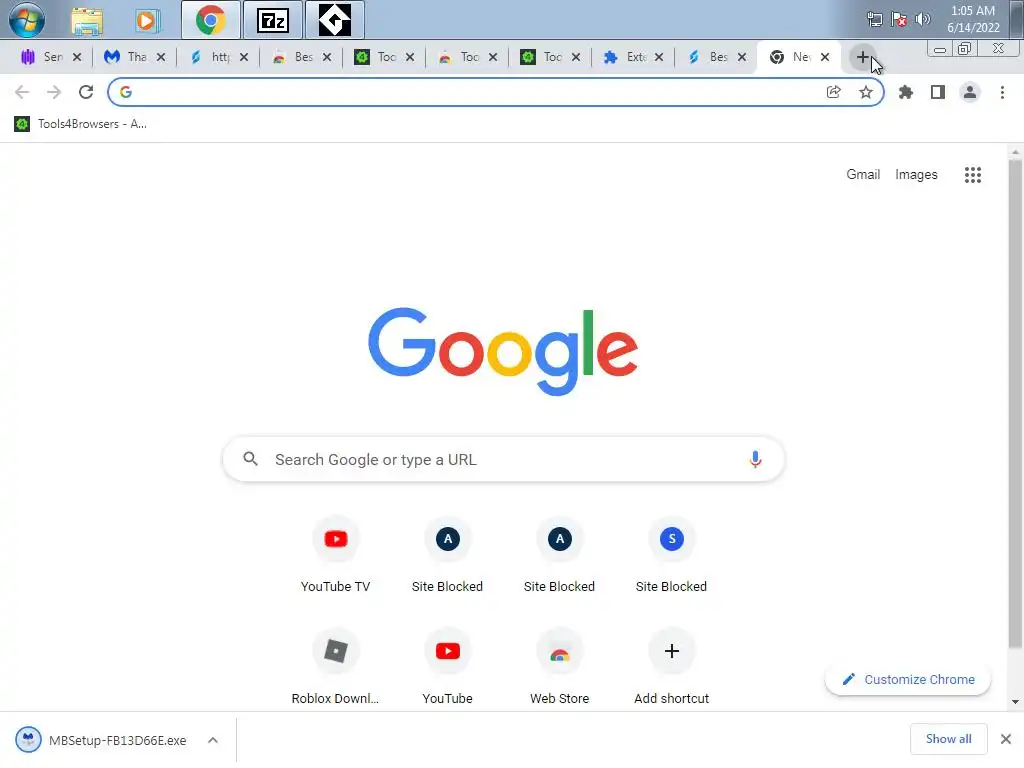The image size is (1024, 768).
Task: Toggle the side panel icon
Action: point(938,92)
